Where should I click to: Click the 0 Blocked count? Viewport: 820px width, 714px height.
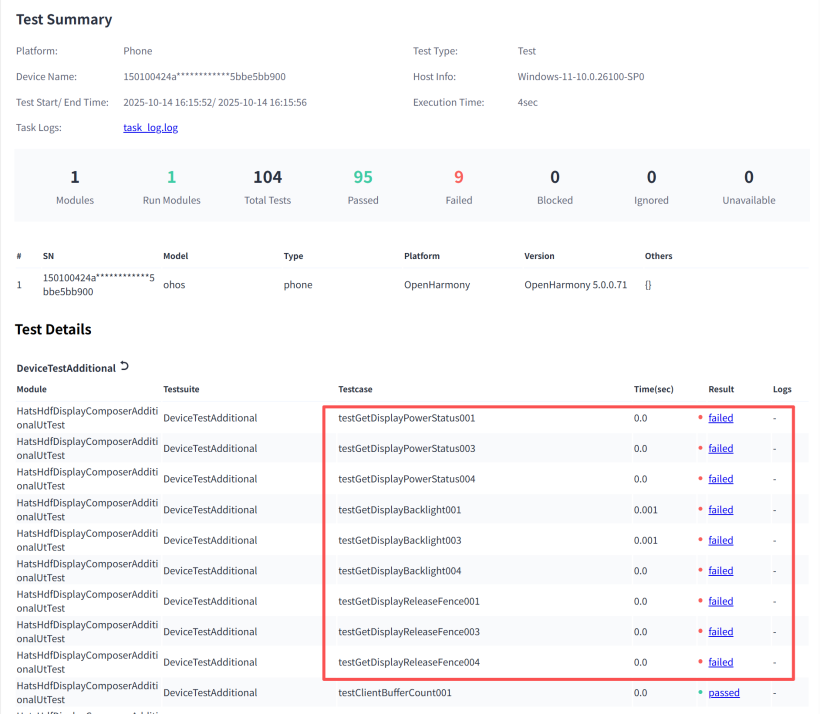(x=555, y=177)
